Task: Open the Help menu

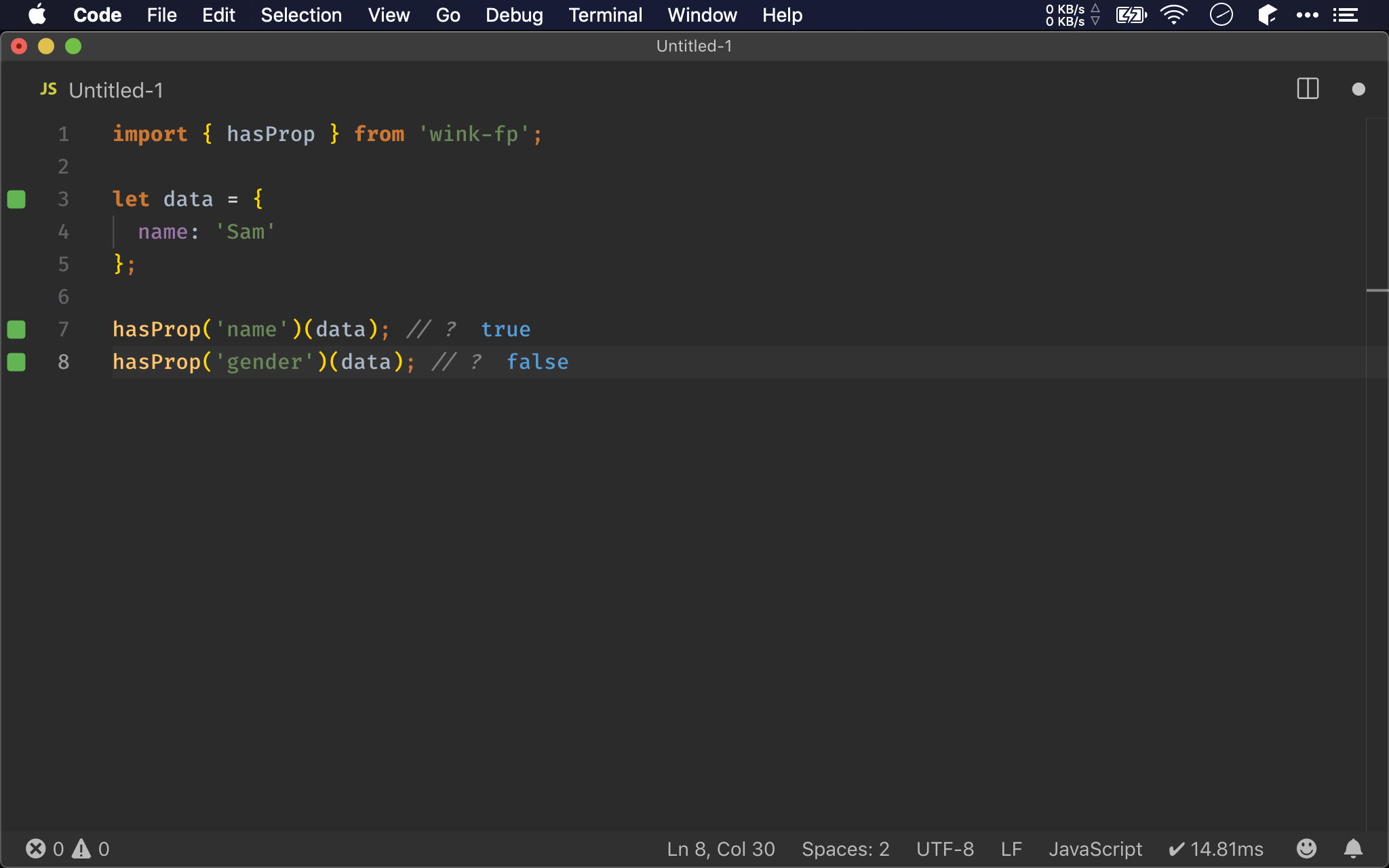Action: click(x=782, y=15)
